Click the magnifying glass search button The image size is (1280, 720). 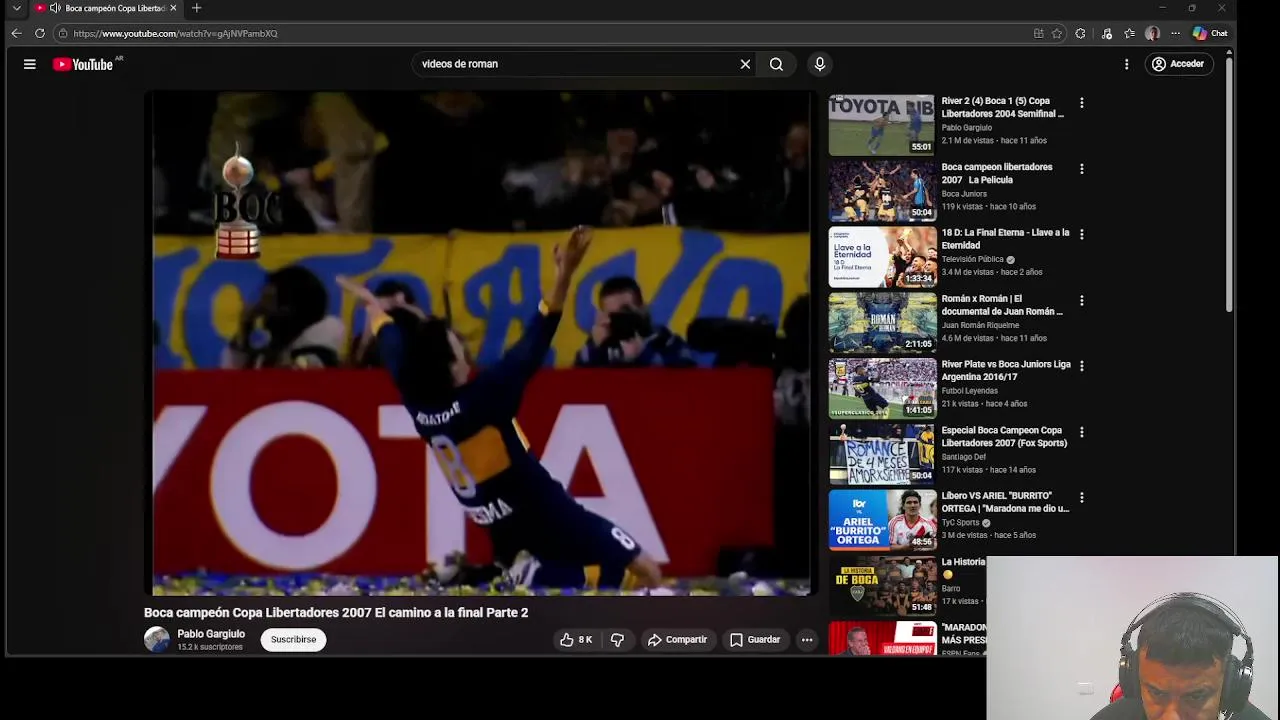coord(776,64)
